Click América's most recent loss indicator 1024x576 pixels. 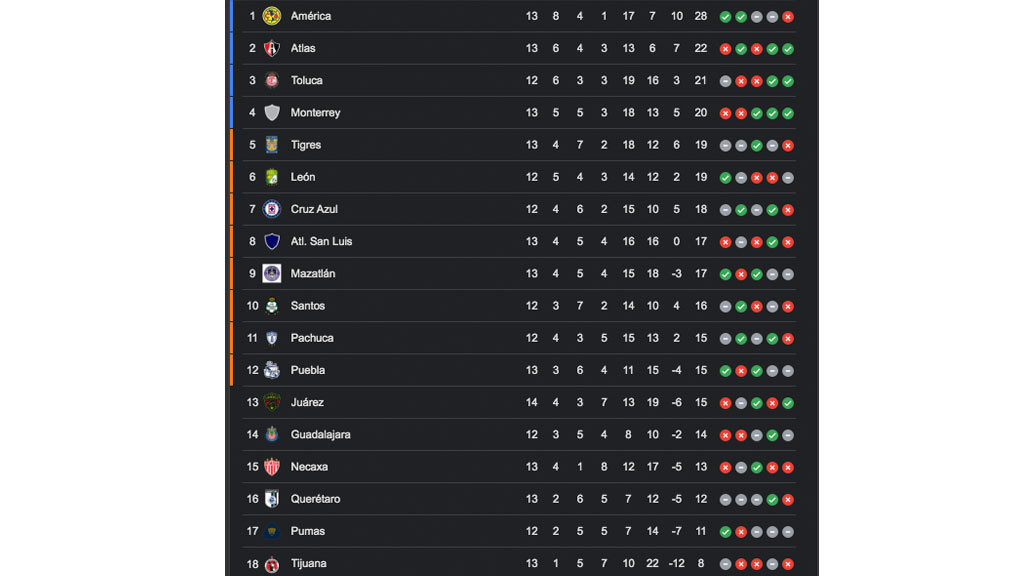tap(788, 17)
